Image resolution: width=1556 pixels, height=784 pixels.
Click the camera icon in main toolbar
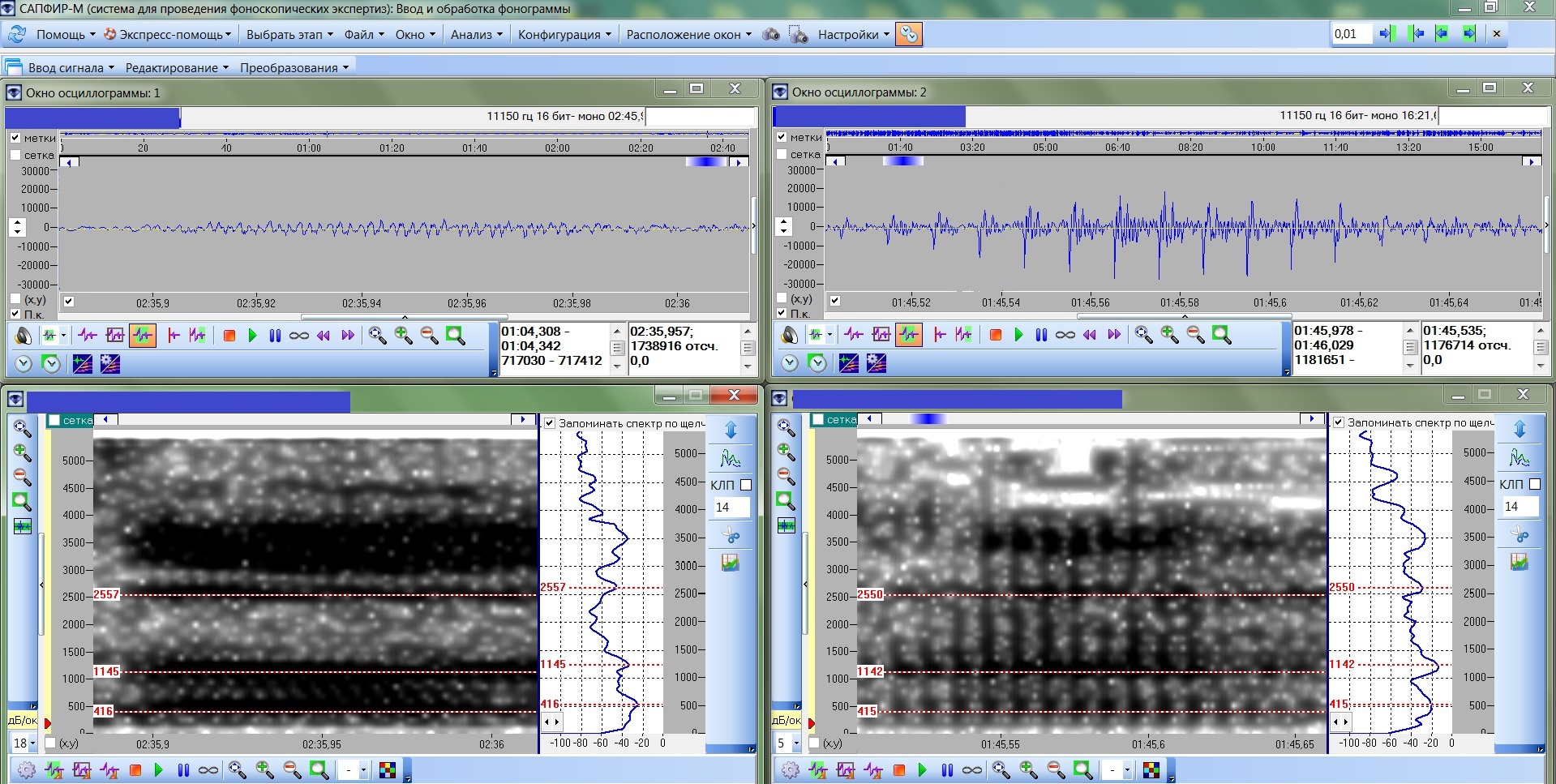(771, 35)
